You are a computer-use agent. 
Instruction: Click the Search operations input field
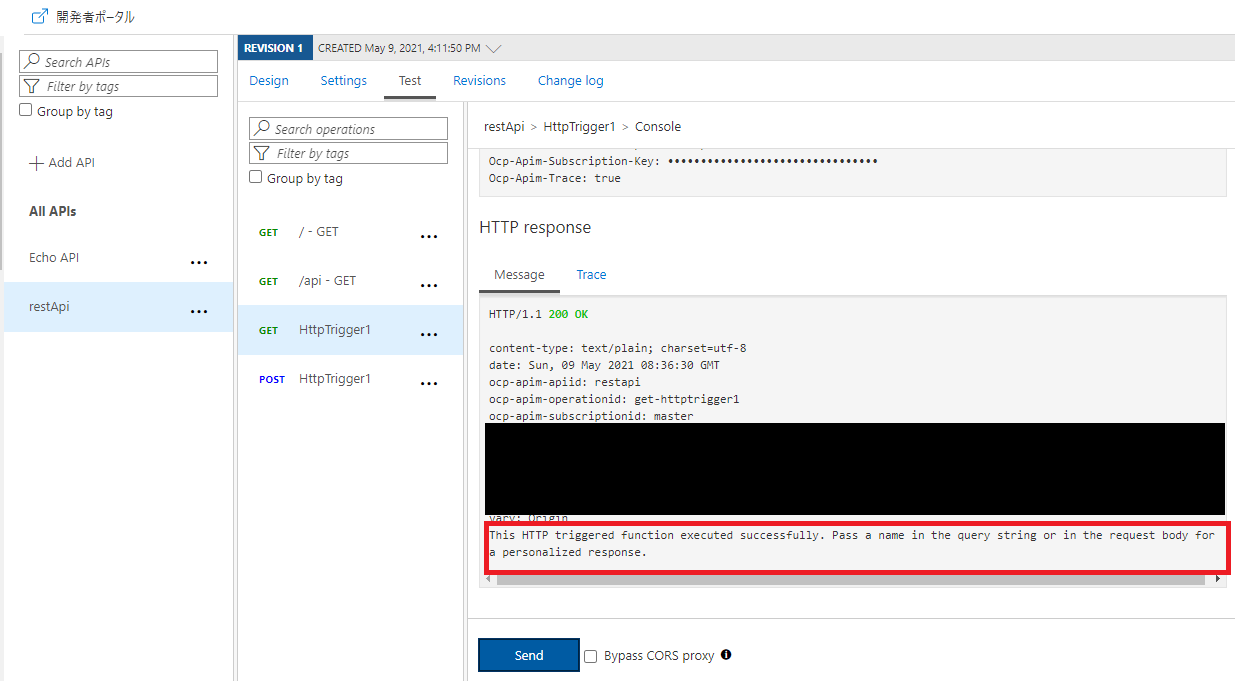[x=349, y=129]
